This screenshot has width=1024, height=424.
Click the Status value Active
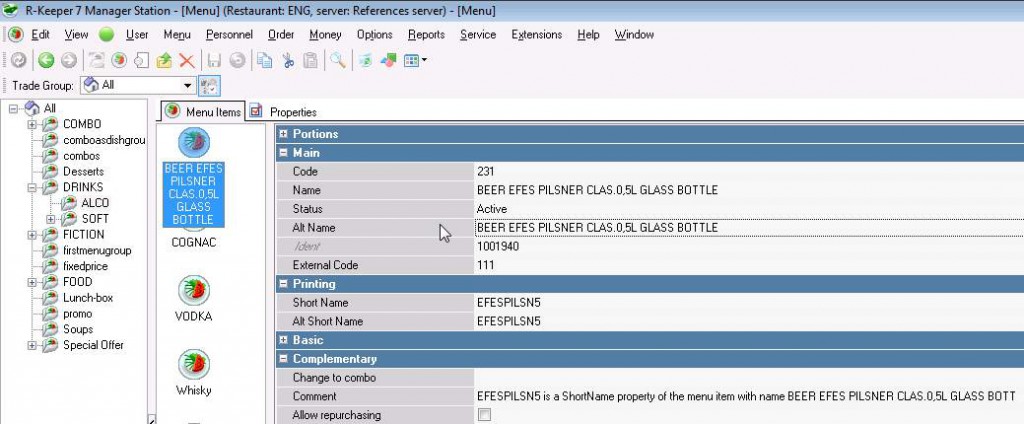[x=492, y=209]
